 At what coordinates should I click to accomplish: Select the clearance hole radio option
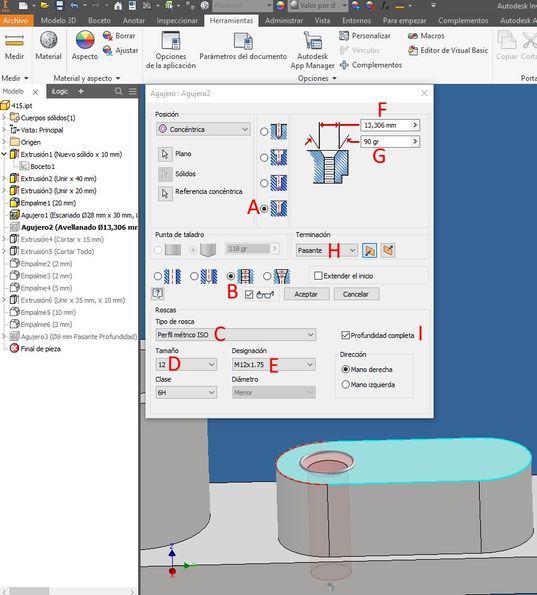tap(194, 276)
